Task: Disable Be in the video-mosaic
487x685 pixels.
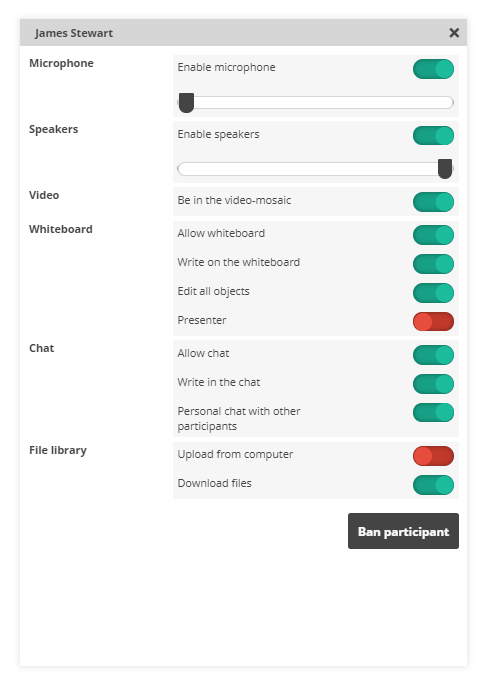Action: click(x=433, y=202)
